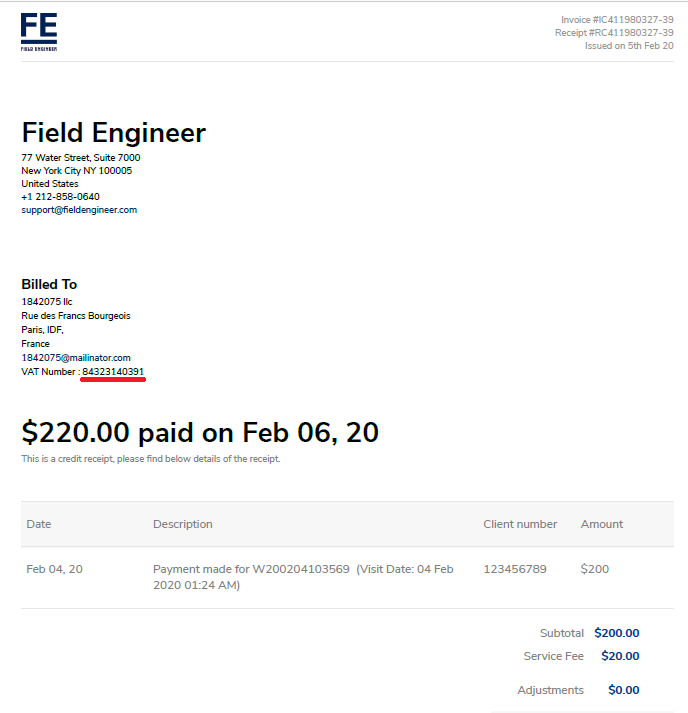
Task: Click the Description column header
Action: (183, 524)
